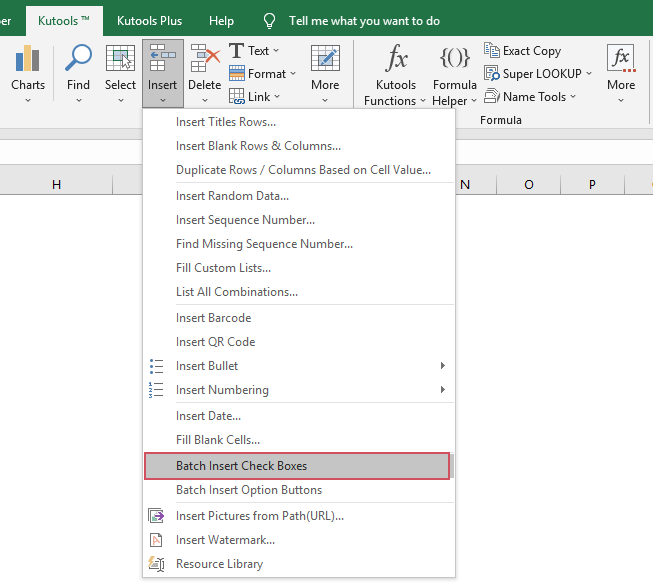Open the Select tool icon
The image size is (653, 588).
click(x=120, y=58)
